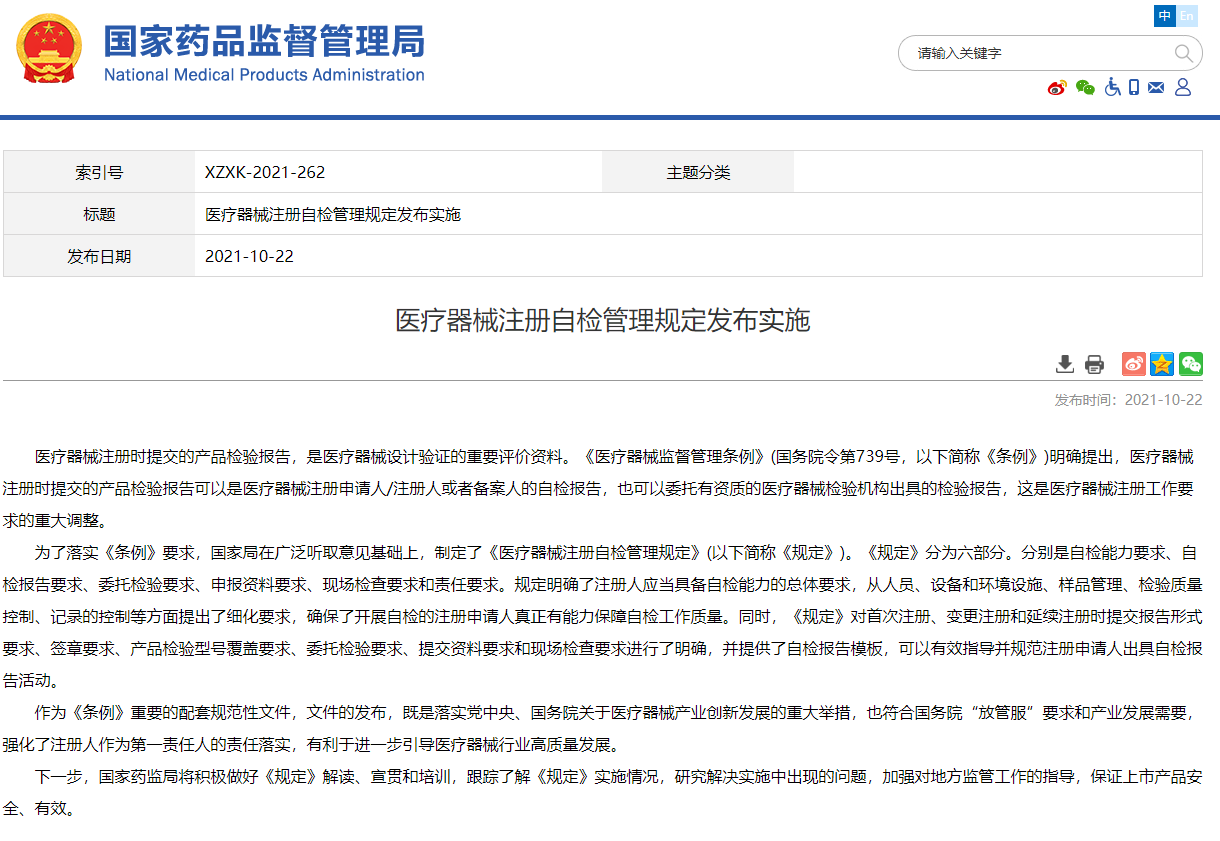
Task: Click the 国家药品监督管理局 site title
Action: pyautogui.click(x=265, y=42)
